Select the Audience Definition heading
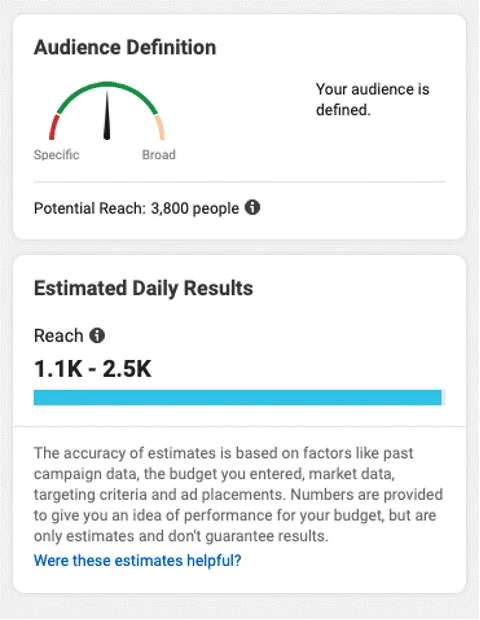 tap(125, 47)
